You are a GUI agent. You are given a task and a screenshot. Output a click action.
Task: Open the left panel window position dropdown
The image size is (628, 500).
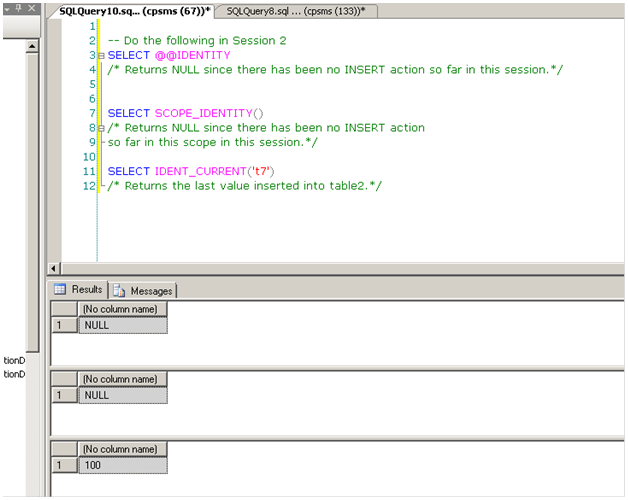point(7,8)
